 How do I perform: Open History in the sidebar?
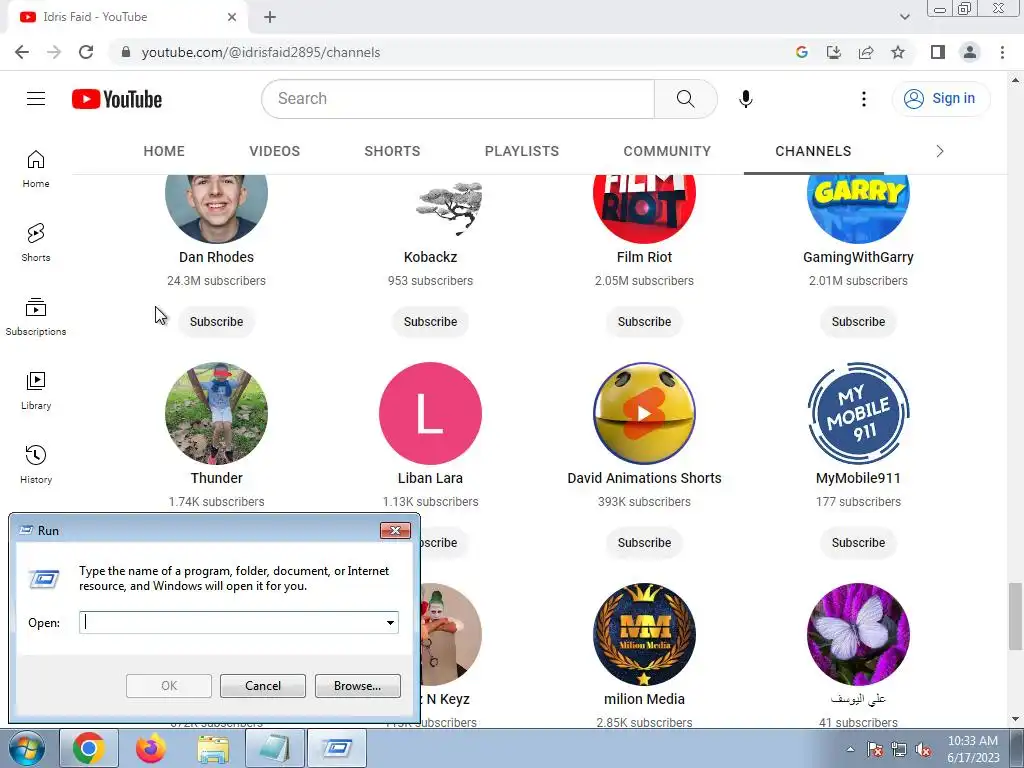coord(36,464)
